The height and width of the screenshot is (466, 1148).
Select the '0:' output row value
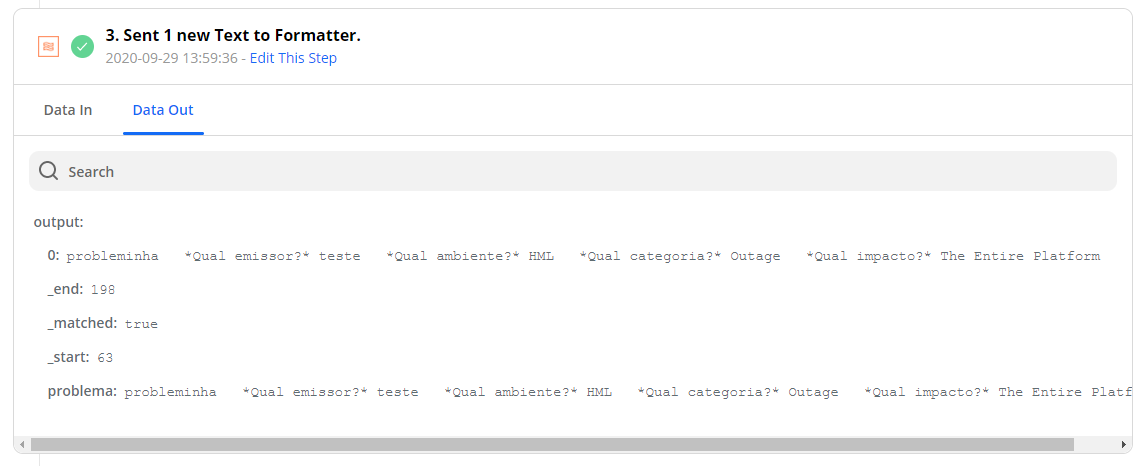point(583,256)
